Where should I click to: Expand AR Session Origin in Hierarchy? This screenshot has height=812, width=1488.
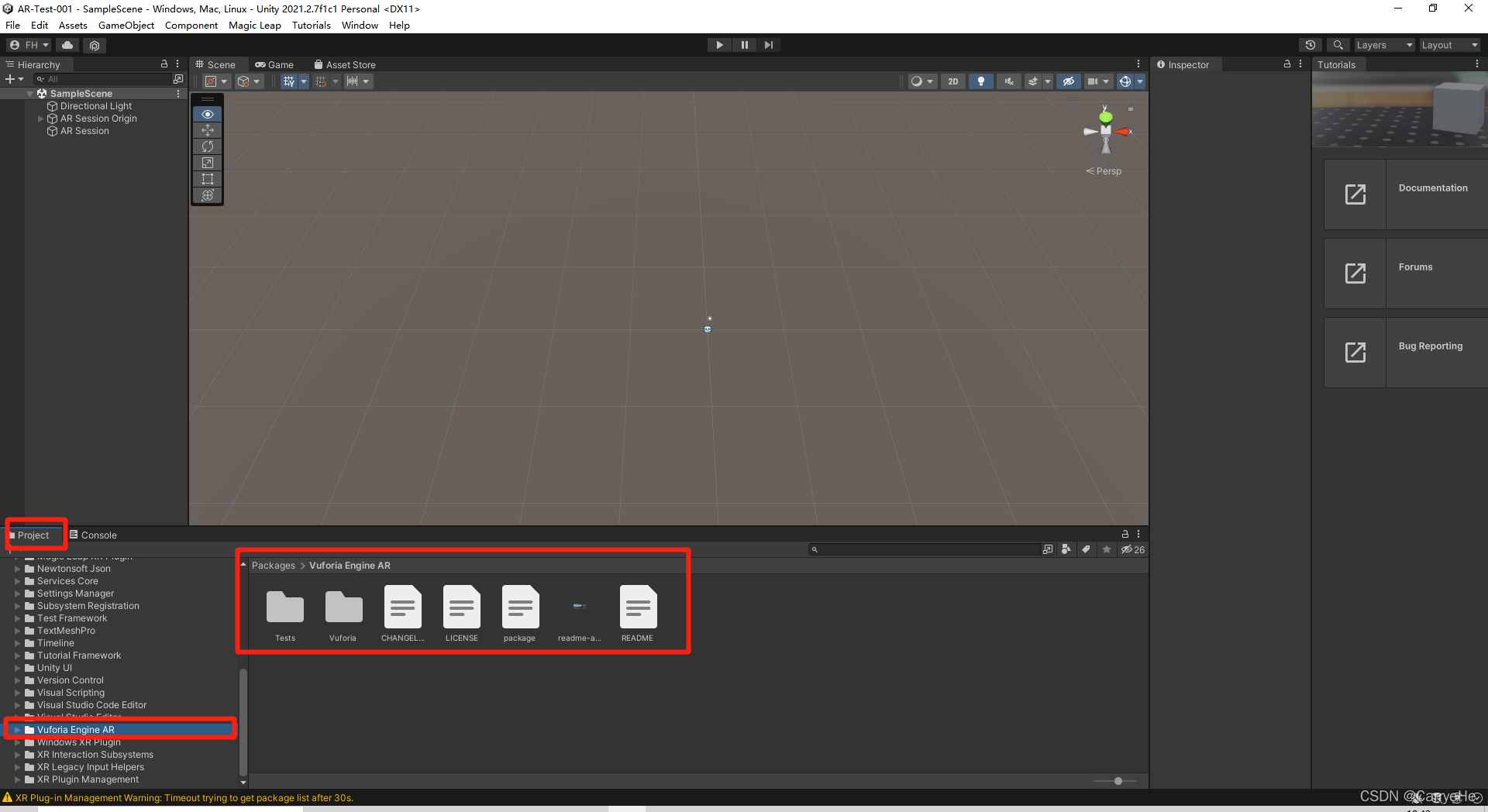pyautogui.click(x=41, y=119)
